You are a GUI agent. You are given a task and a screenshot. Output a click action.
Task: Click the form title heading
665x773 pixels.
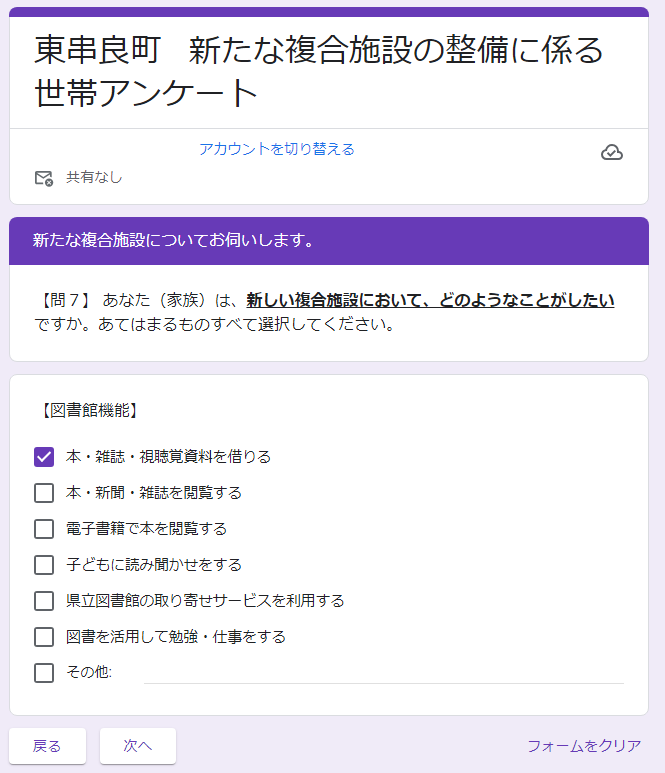tap(318, 70)
